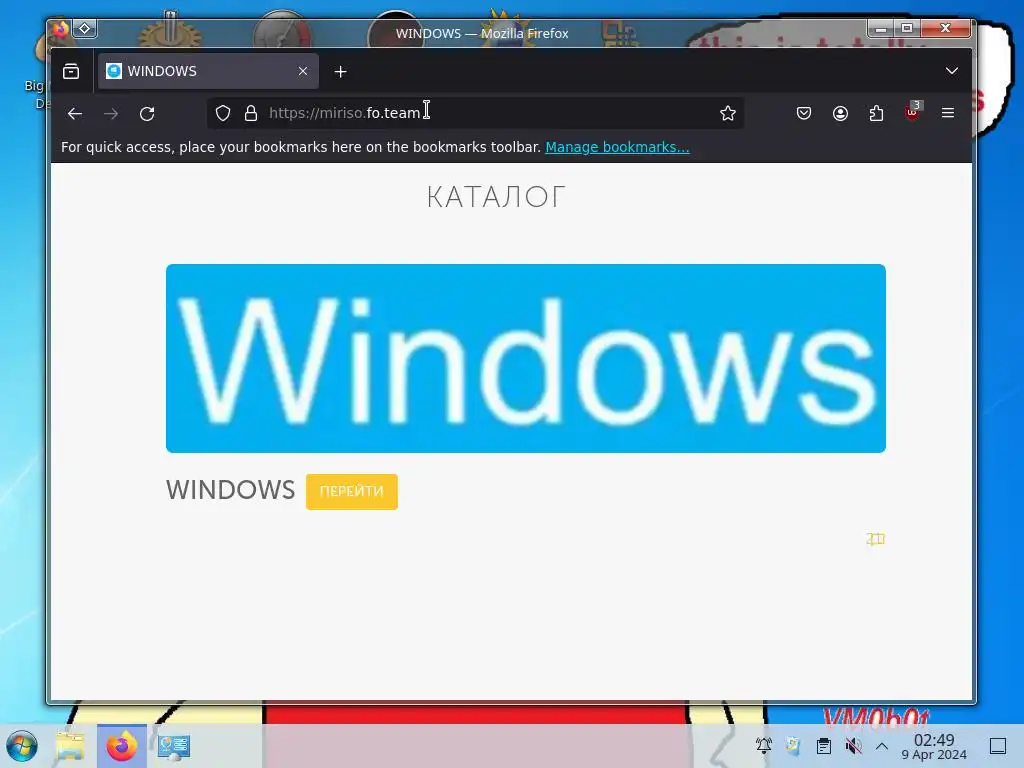Click the Firefox taskbar button
Viewport: 1024px width, 768px height.
[122, 746]
